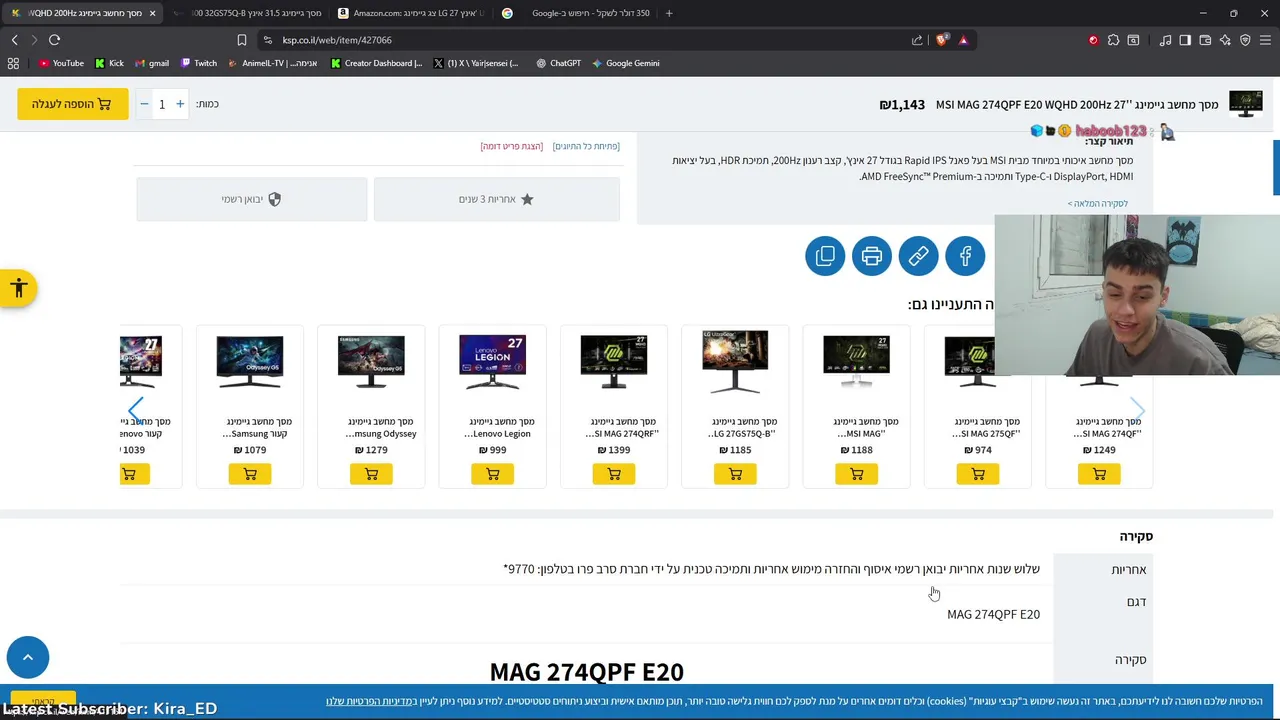Open the לסקירה המלאה full review link
Screen dimensions: 1280x720
[1097, 203]
